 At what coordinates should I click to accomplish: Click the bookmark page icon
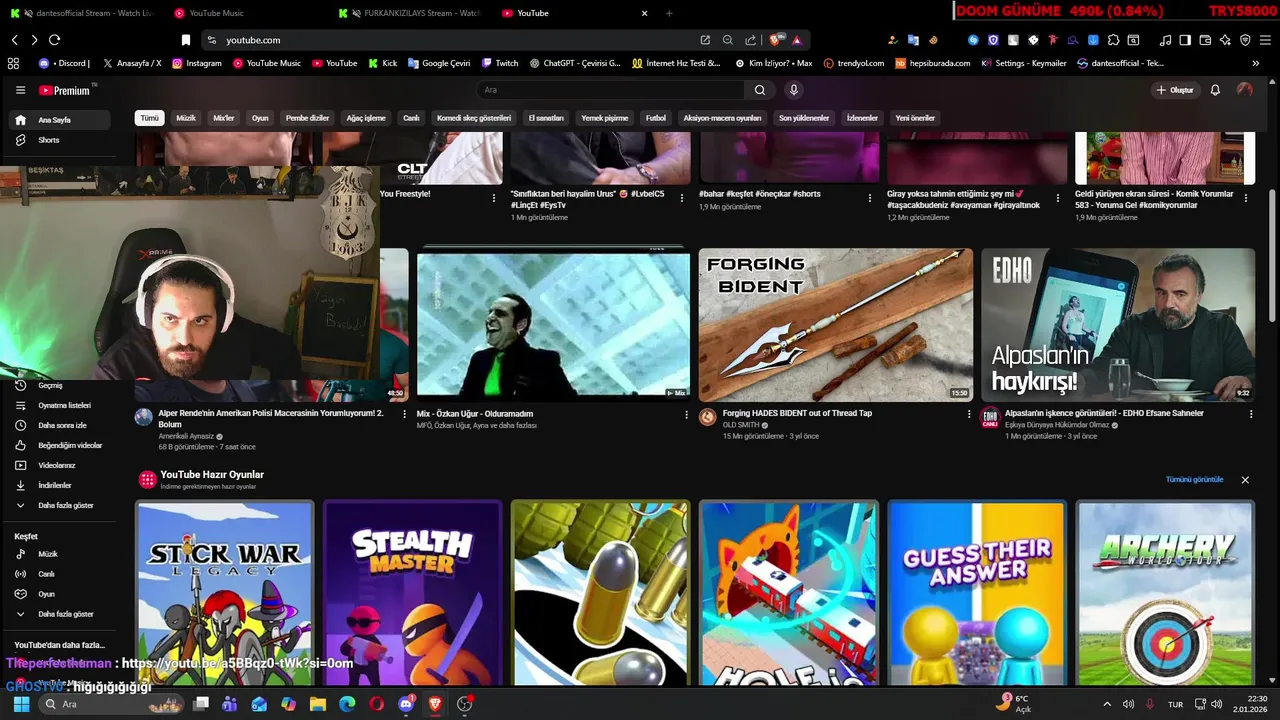(185, 40)
